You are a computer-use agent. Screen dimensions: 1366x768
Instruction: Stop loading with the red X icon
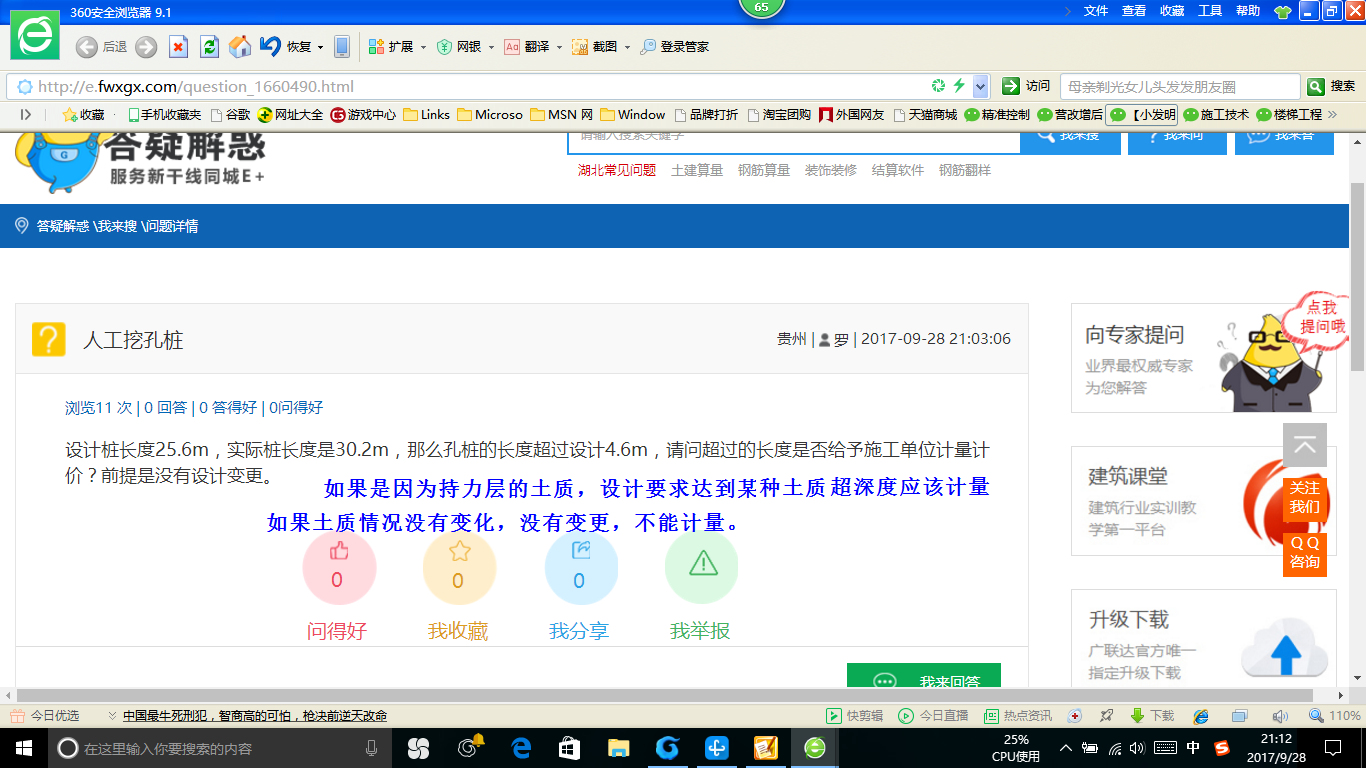coord(178,47)
